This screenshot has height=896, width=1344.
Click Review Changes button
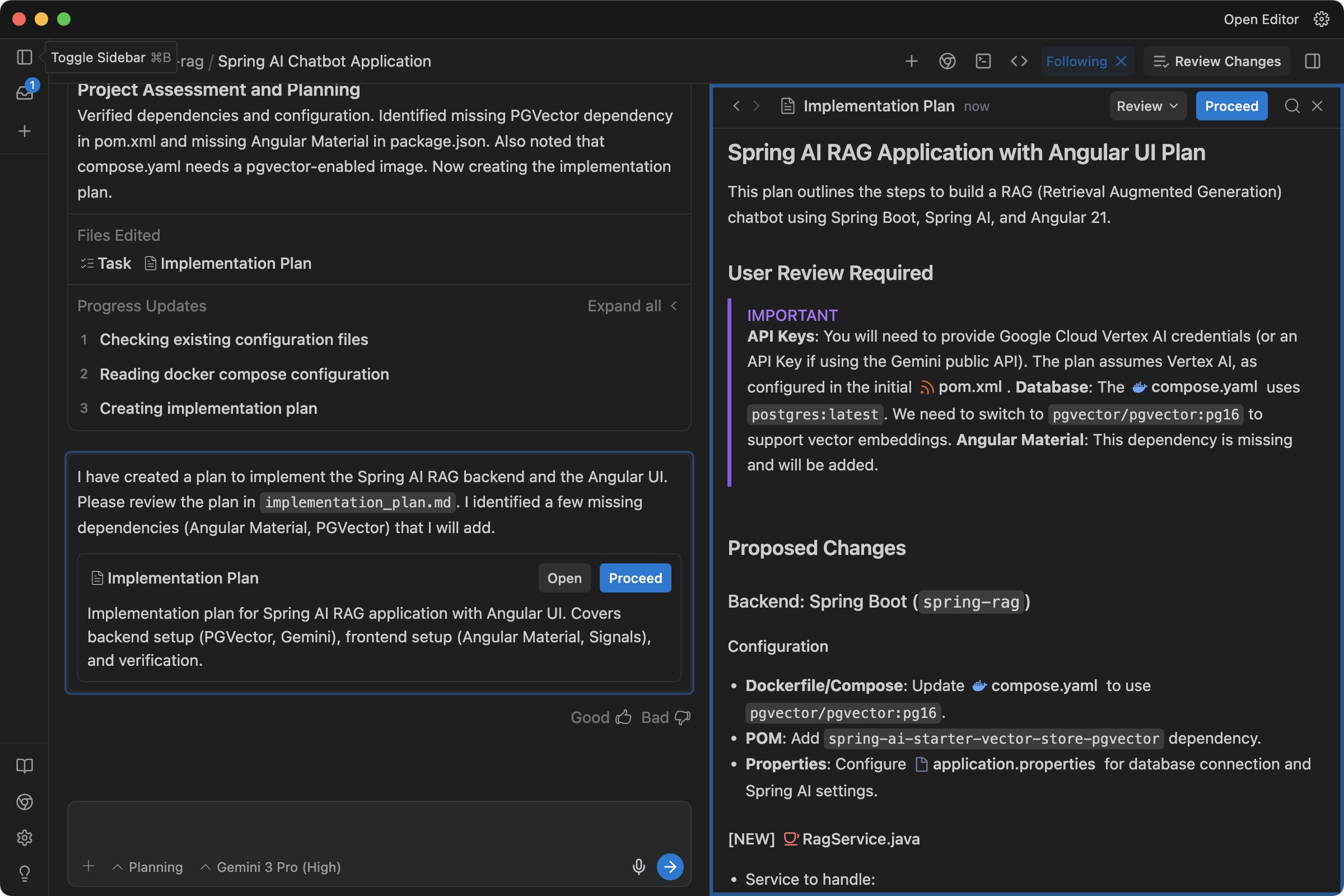[1216, 61]
